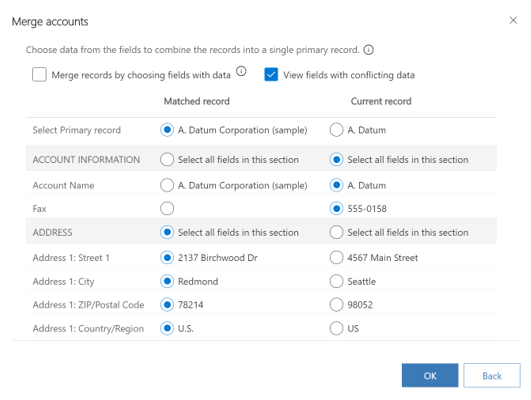Viewport: 531px width, 400px height.
Task: Choose the empty Fax from matched record
Action: 167,209
